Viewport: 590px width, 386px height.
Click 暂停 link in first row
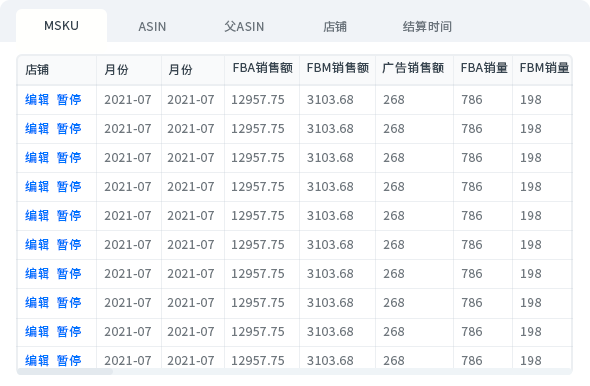click(x=69, y=100)
